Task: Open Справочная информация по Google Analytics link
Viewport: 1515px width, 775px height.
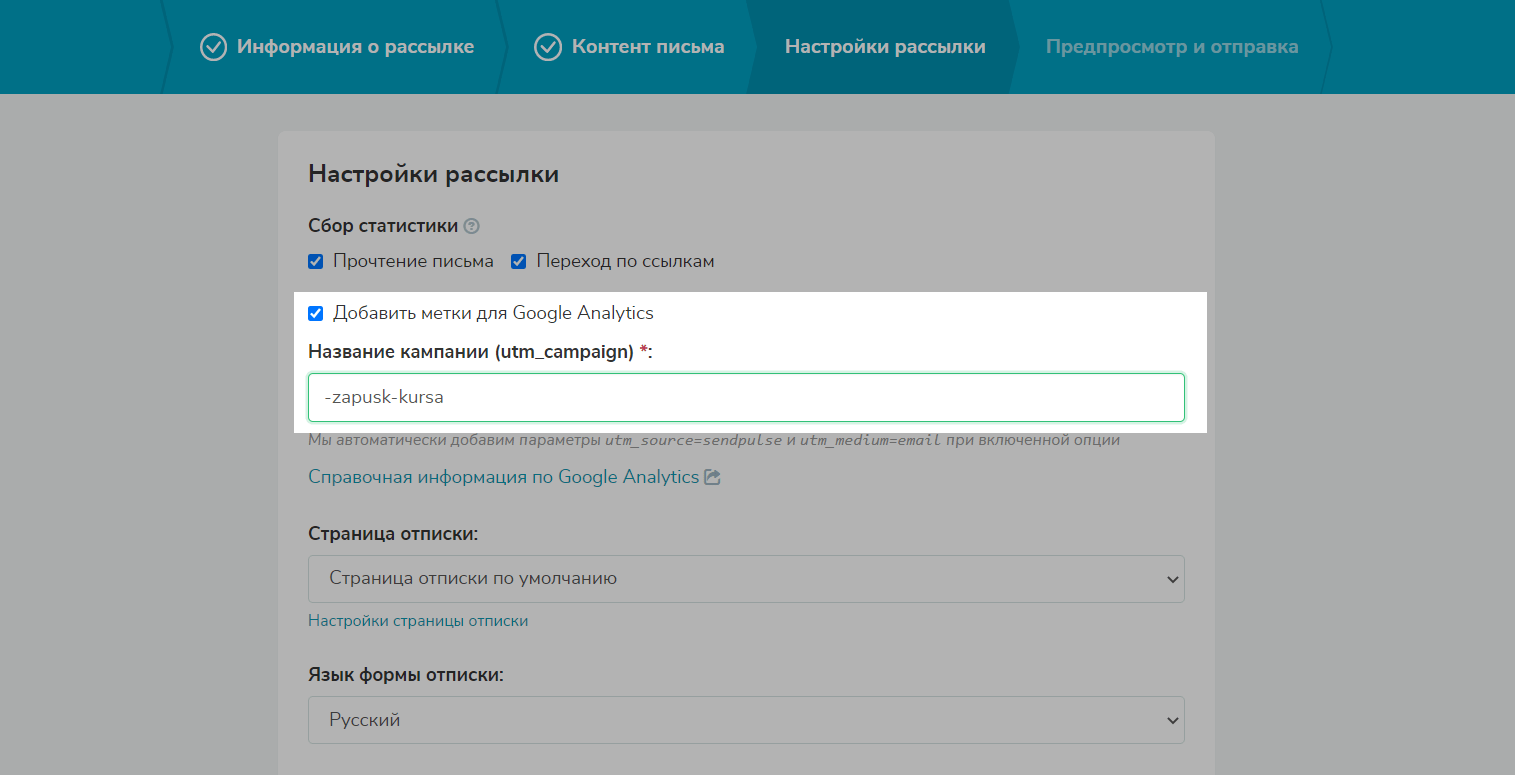Action: (503, 477)
